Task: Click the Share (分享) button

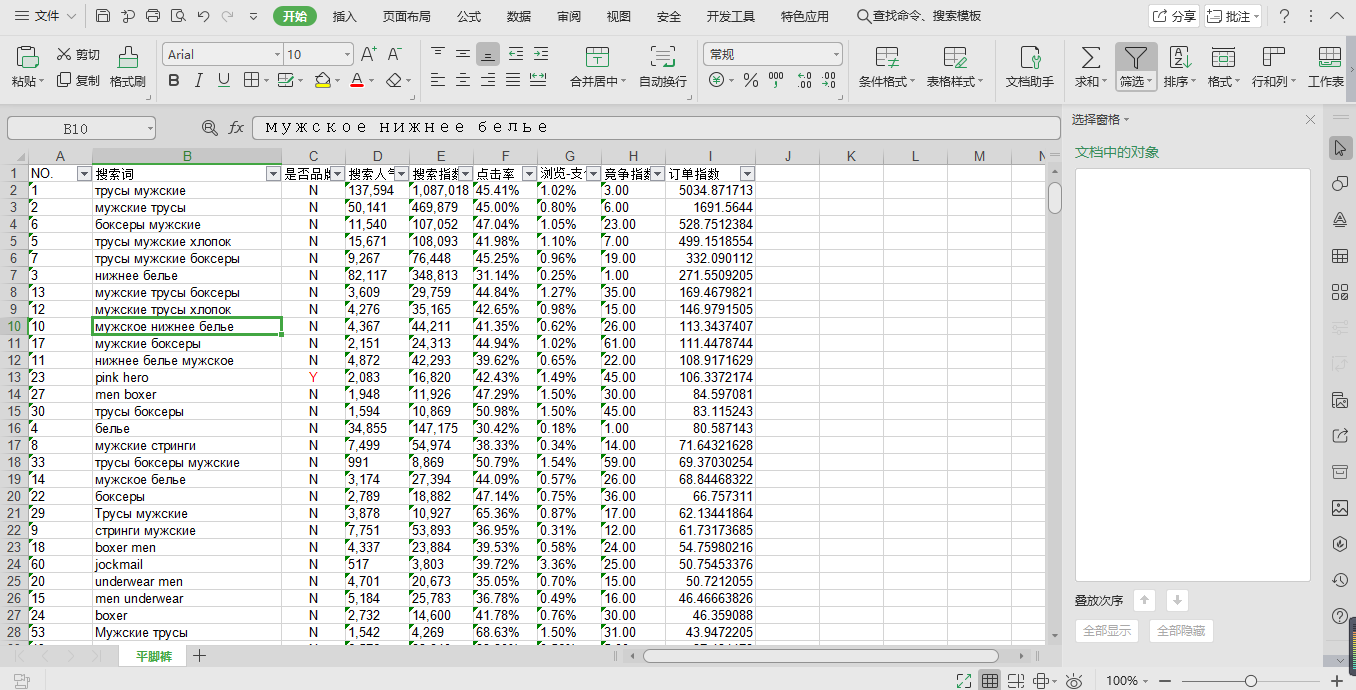Action: click(1174, 16)
